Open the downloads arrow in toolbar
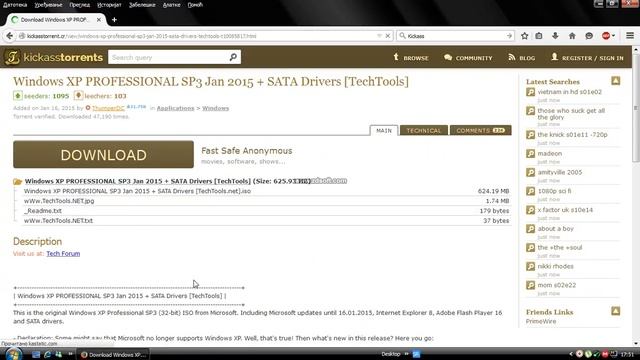Viewport: 640px width, 360px height. pyautogui.click(x=555, y=36)
